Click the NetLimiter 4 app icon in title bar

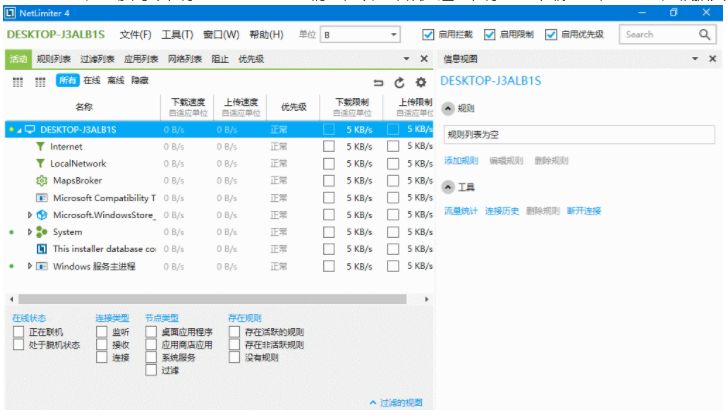tap(10, 13)
